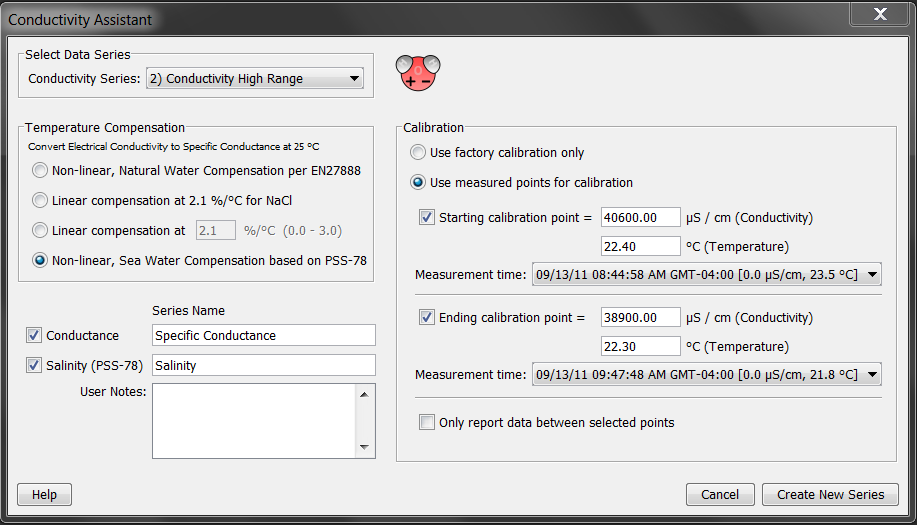Click the User Notes scrollbar down arrow
Viewport: 917px width, 525px height.
[x=364, y=447]
